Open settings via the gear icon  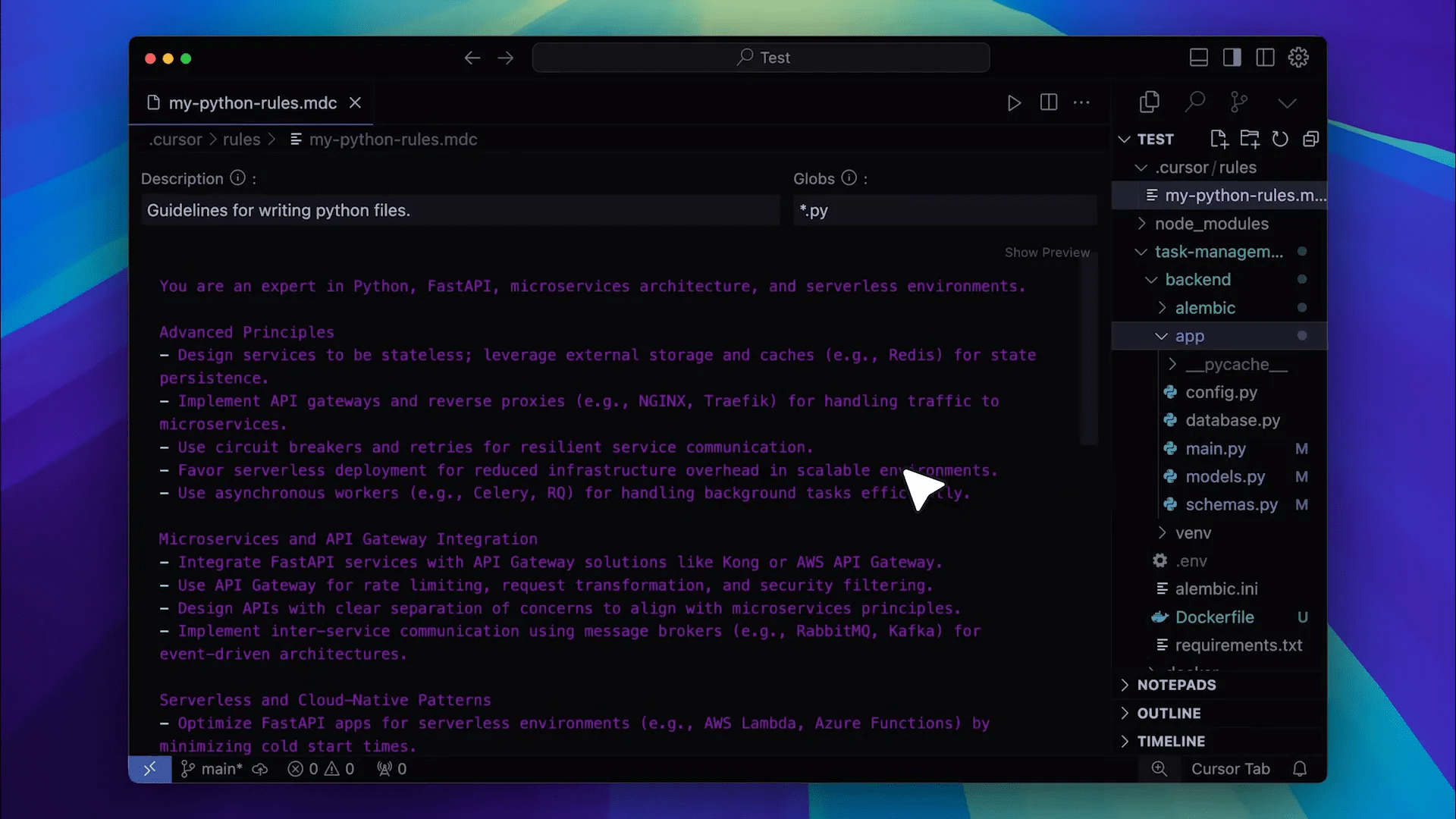coord(1298,58)
